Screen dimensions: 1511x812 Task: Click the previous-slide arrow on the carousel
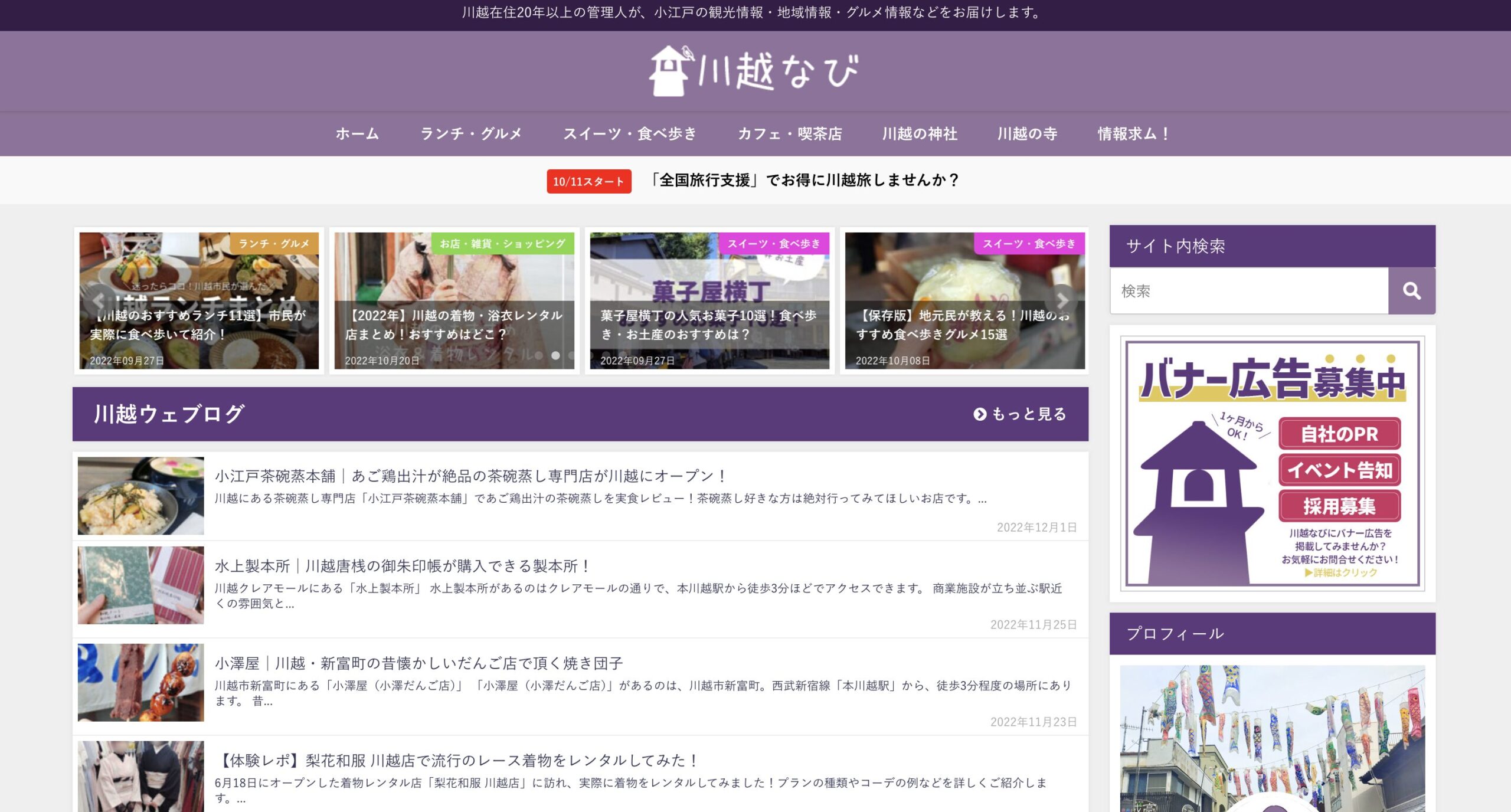point(98,300)
